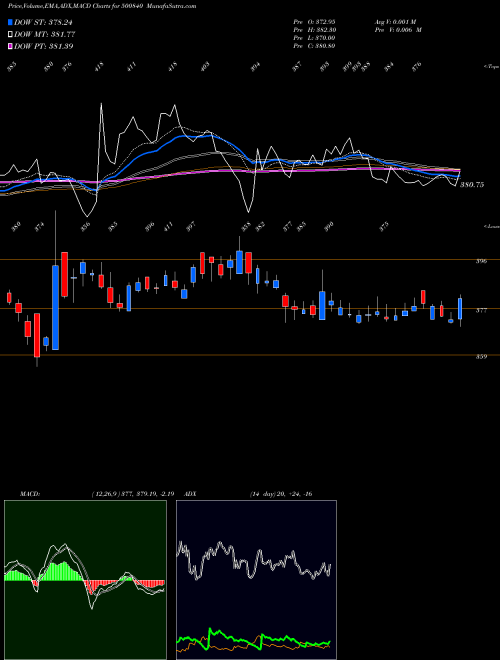This screenshot has width=500, height=660.
Task: Click the white DOW MT legend swatch
Action: (x=10, y=34)
